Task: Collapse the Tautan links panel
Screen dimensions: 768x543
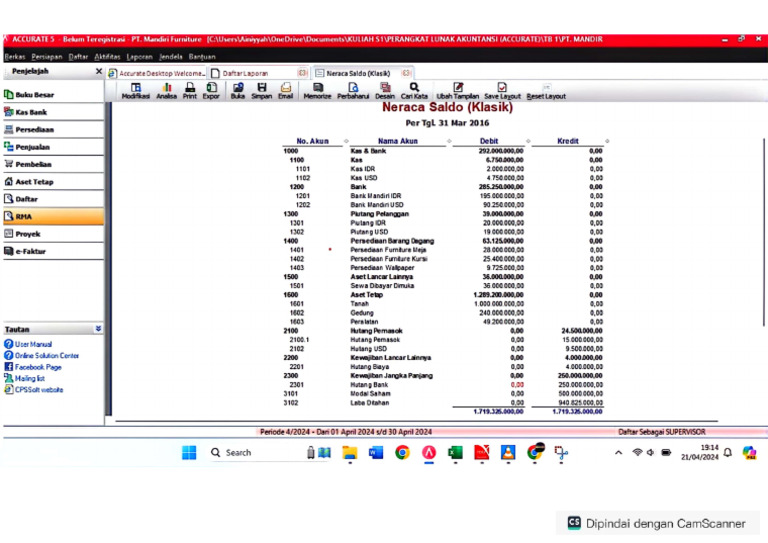Action: [x=98, y=329]
